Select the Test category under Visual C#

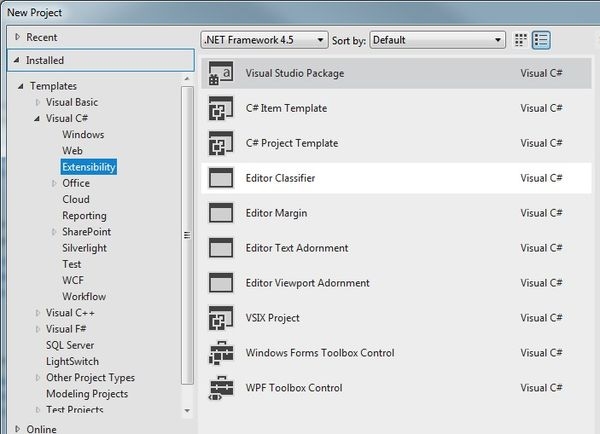72,264
